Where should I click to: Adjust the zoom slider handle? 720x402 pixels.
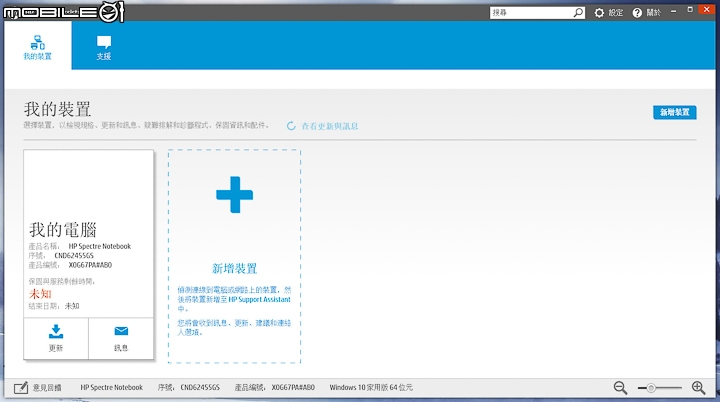[651, 388]
